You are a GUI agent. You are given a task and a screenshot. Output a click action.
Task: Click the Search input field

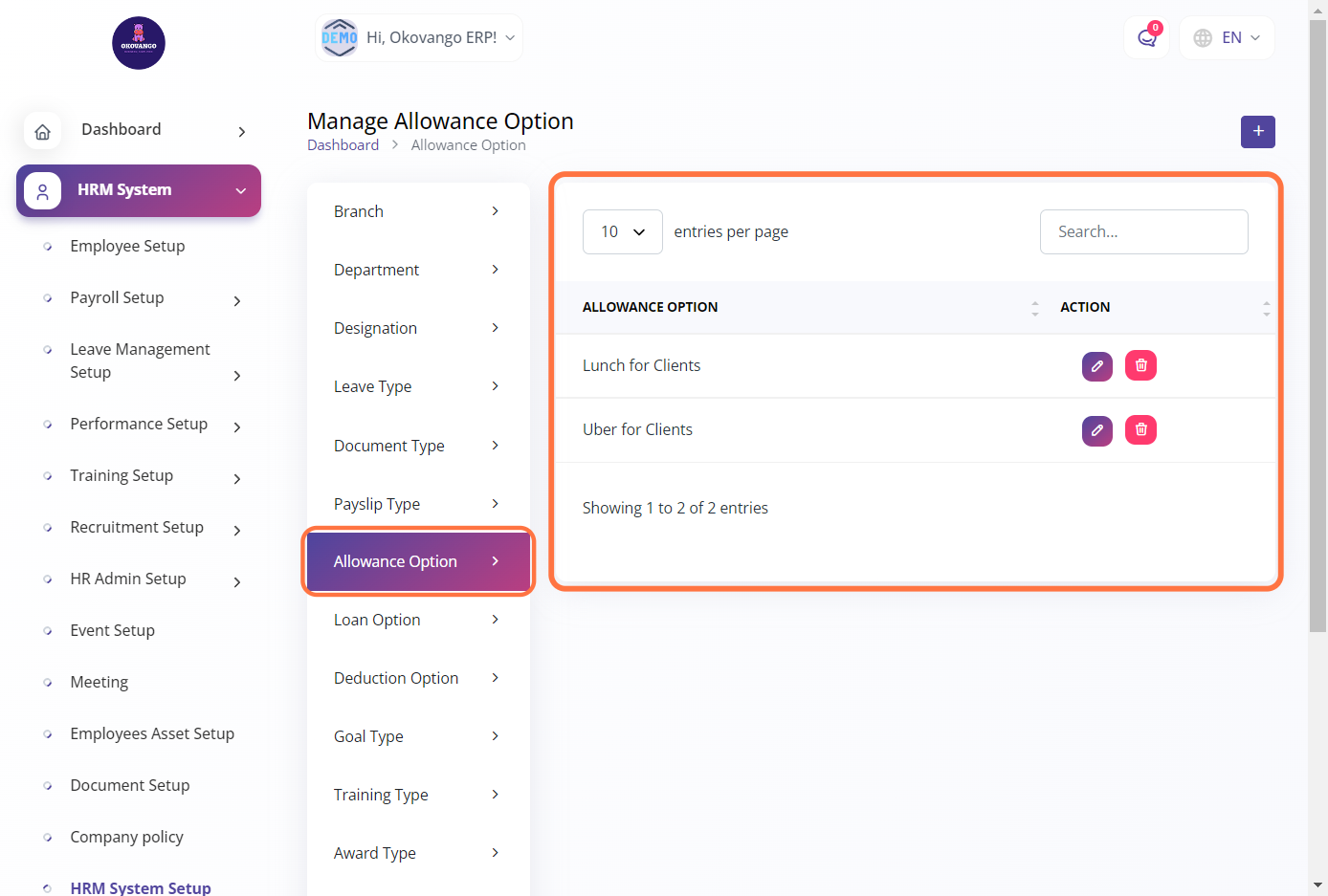pyautogui.click(x=1143, y=232)
